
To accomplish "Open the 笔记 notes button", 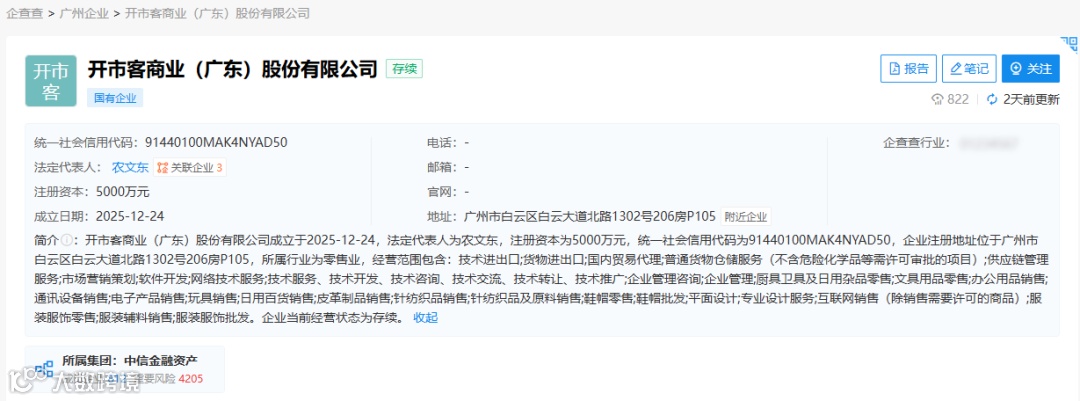I will (969, 68).
